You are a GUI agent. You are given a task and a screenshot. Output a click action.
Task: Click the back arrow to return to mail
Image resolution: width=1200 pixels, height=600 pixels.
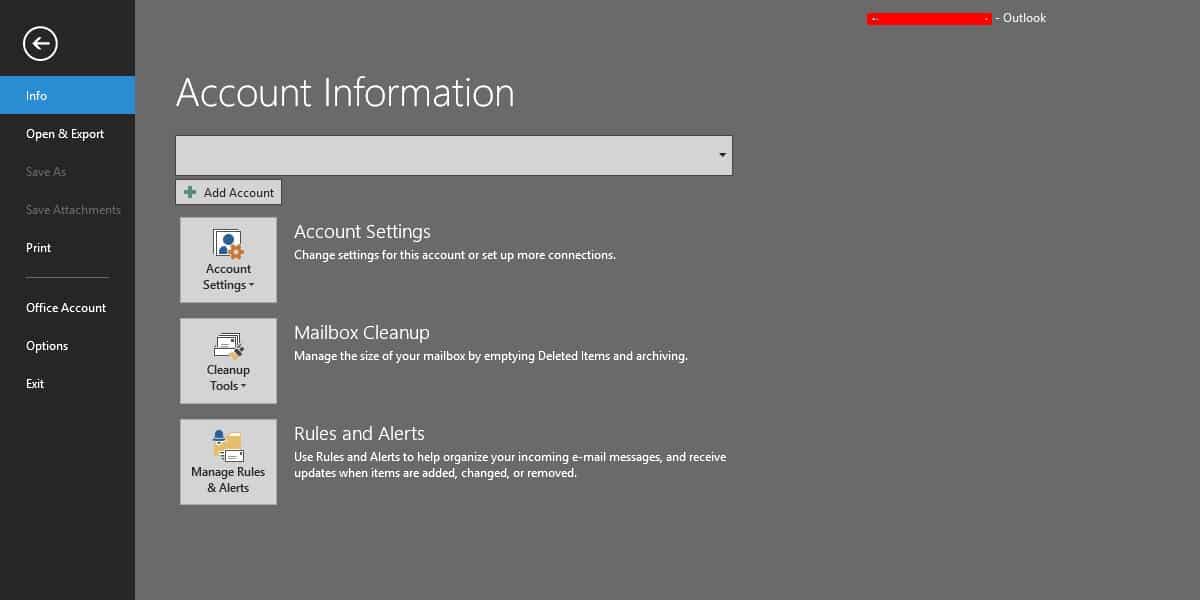coord(41,43)
